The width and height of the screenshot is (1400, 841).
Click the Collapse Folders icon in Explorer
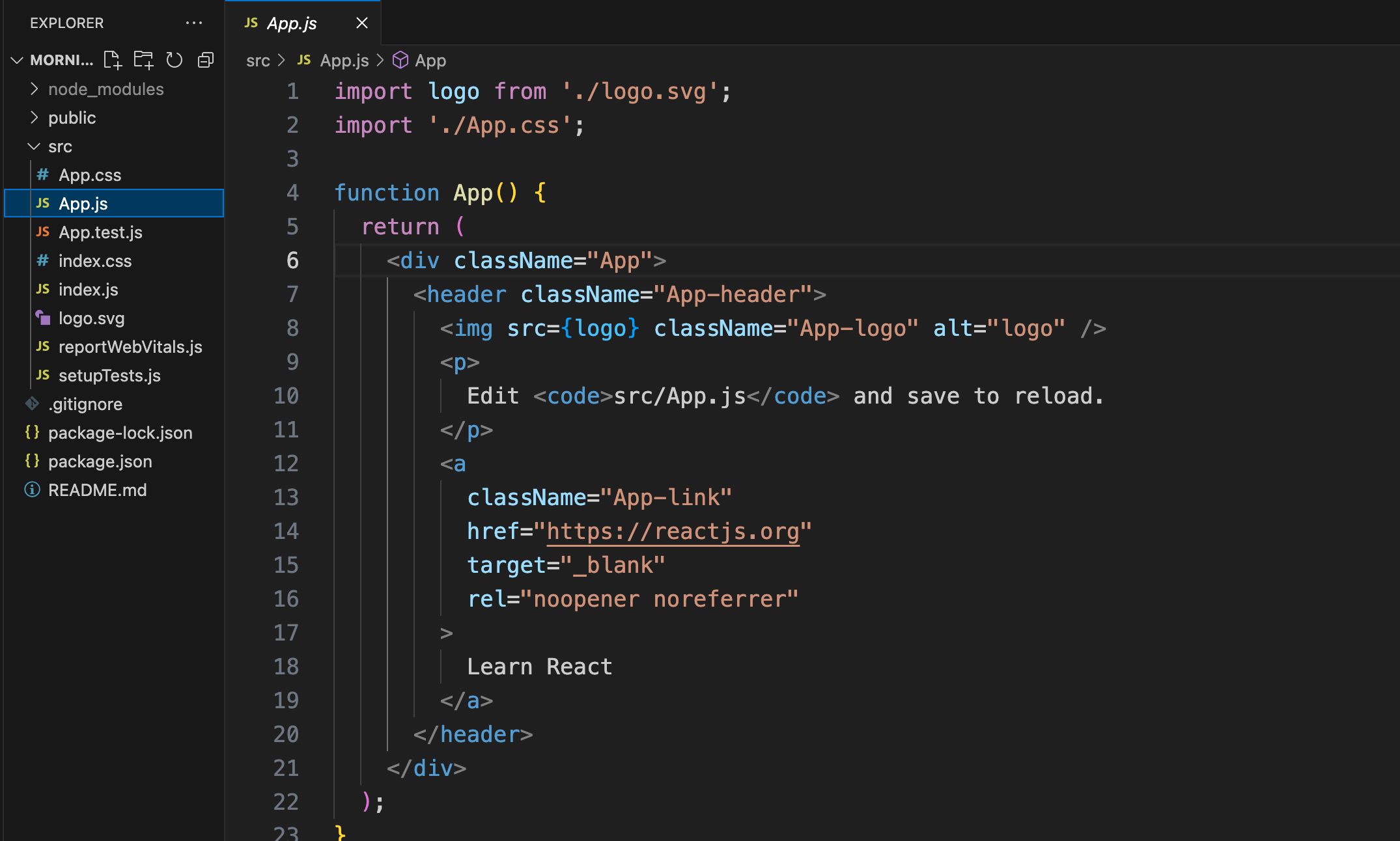click(206, 60)
